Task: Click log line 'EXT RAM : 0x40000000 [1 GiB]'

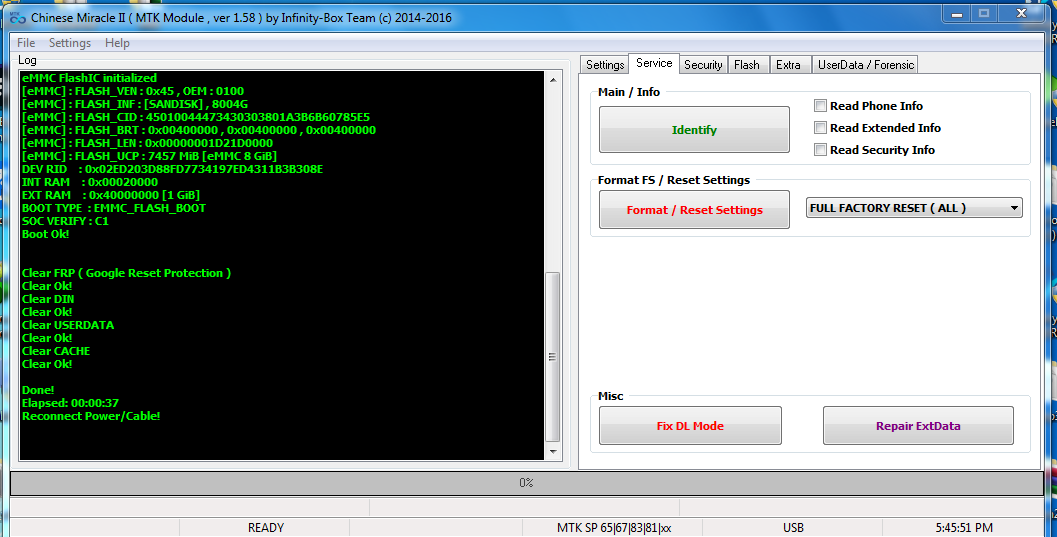Action: click(111, 195)
